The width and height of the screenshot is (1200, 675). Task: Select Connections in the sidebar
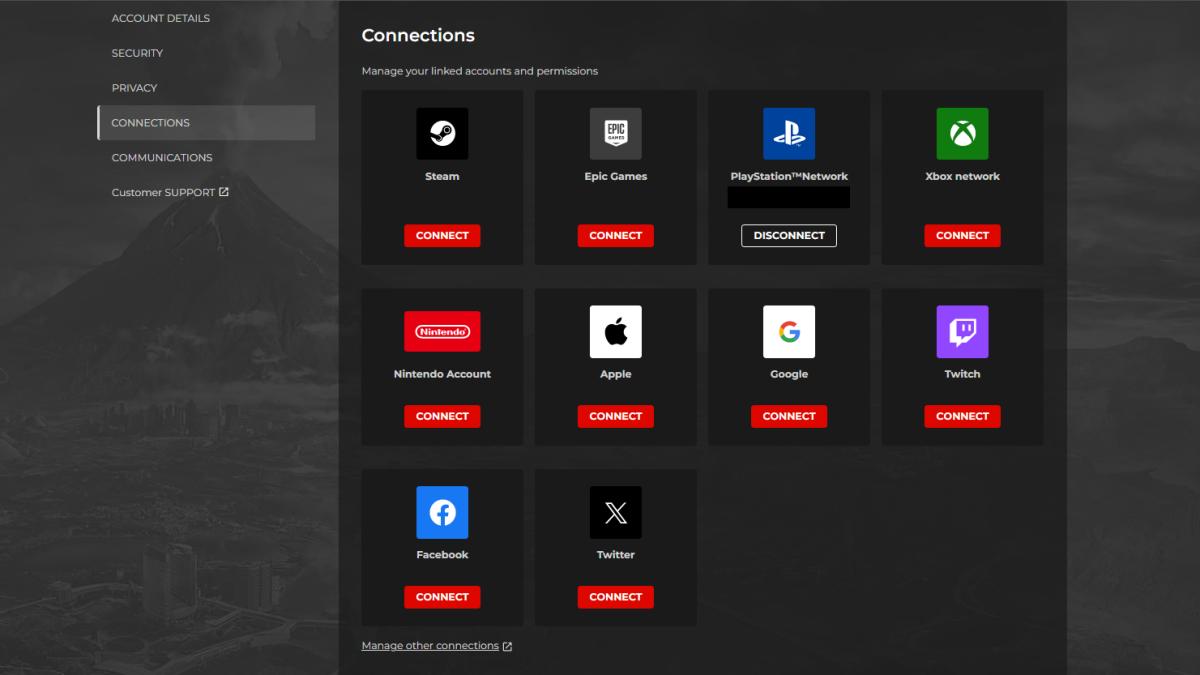pyautogui.click(x=206, y=123)
